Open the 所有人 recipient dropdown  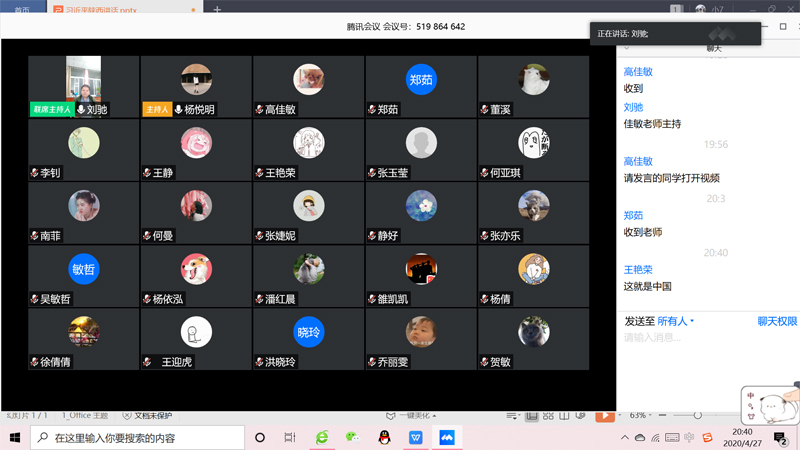676,321
